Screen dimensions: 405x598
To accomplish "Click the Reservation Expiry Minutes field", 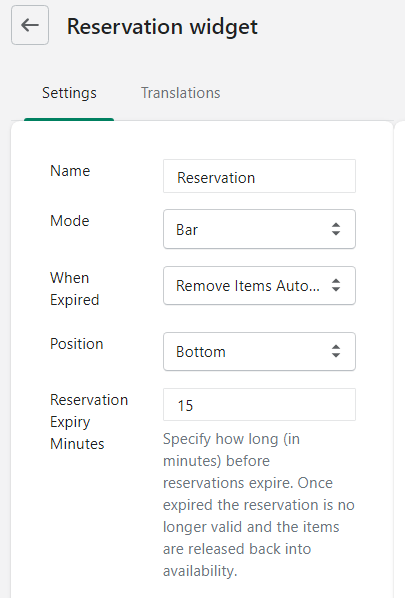I will point(259,405).
